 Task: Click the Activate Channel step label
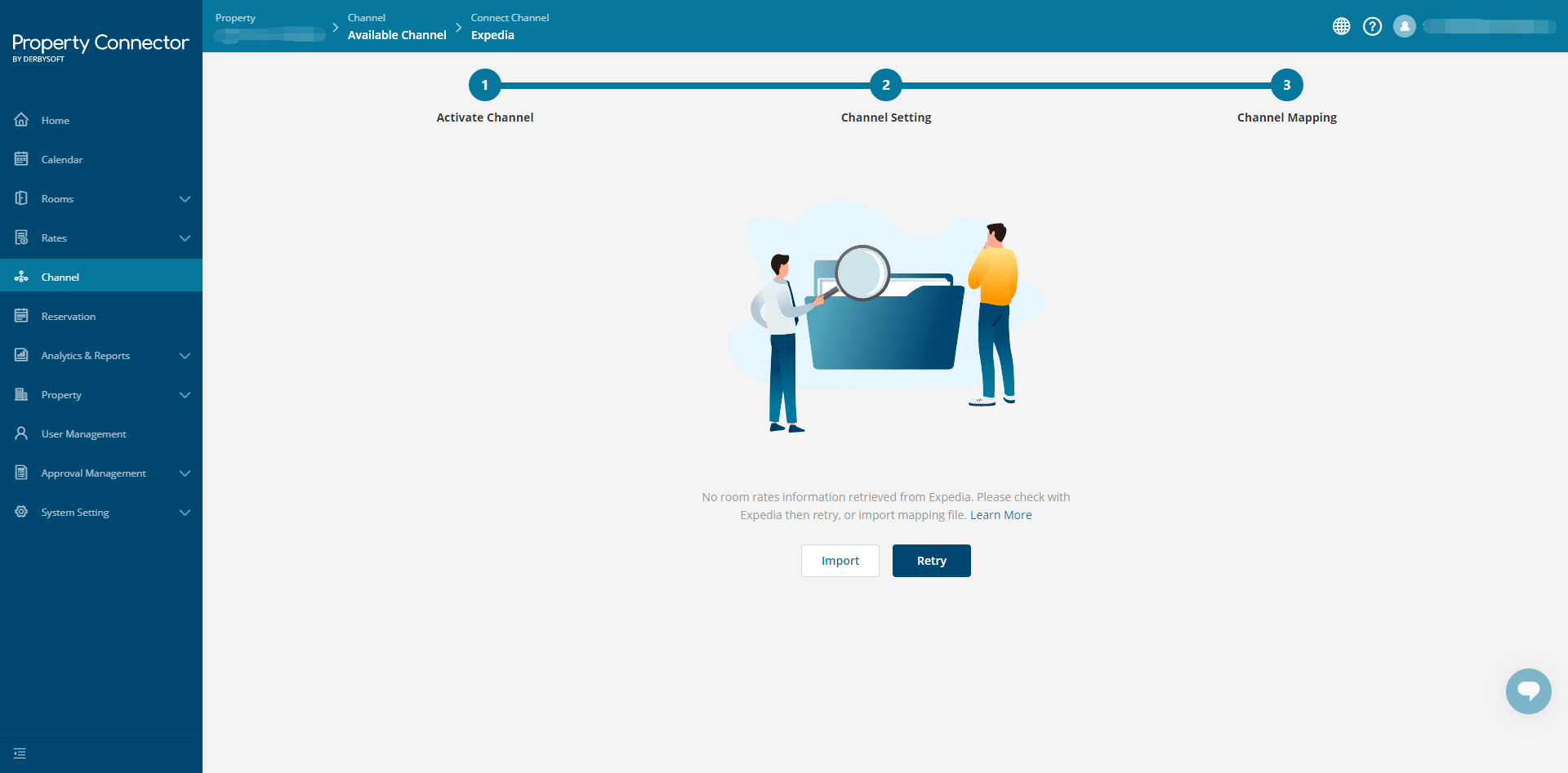tap(485, 118)
